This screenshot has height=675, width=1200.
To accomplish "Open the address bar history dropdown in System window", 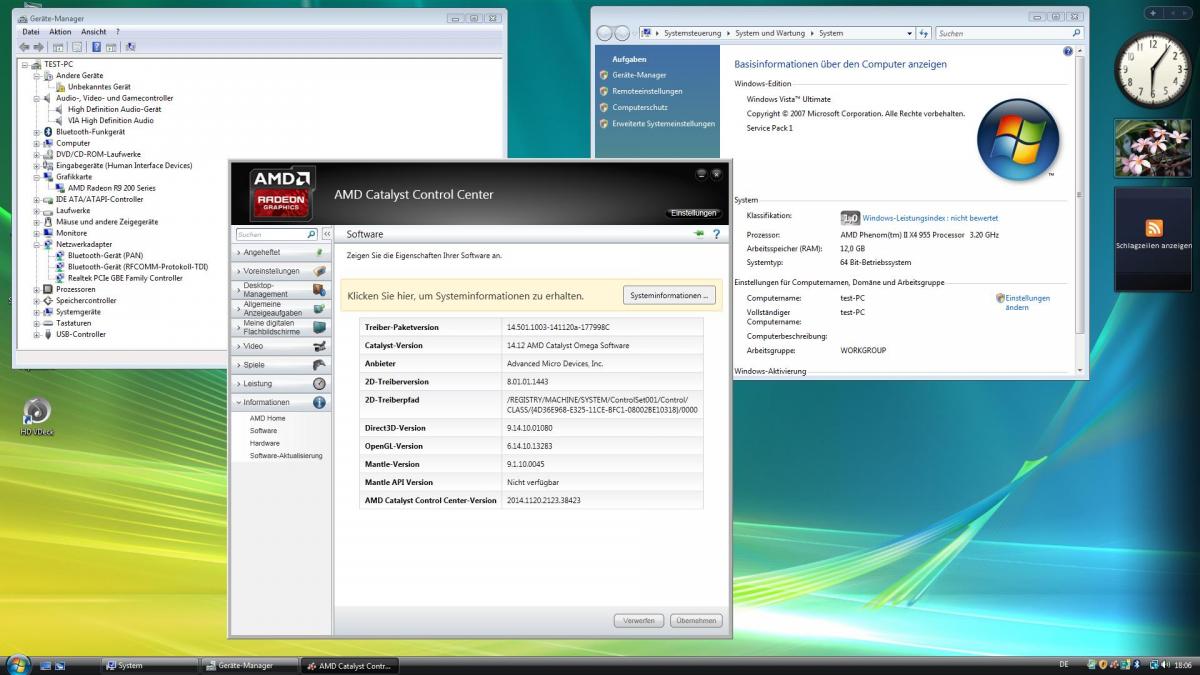I will click(910, 33).
